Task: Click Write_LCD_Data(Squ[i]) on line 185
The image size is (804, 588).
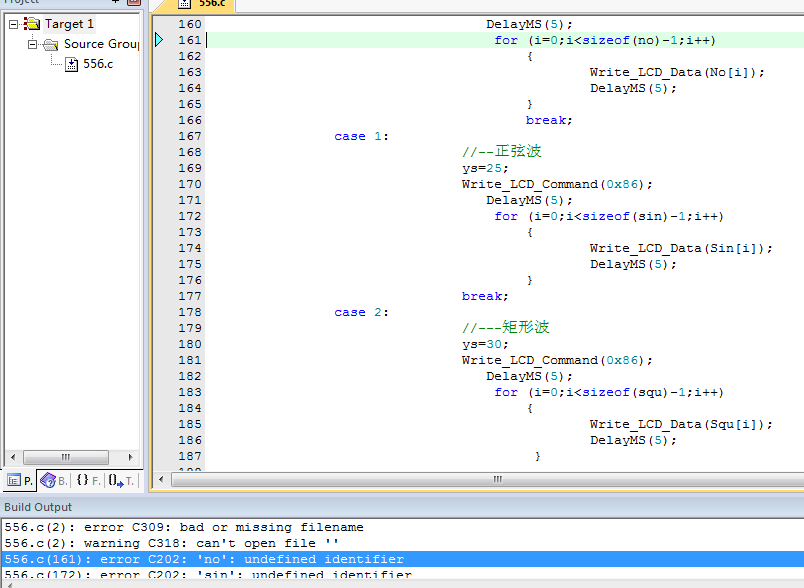Action: (681, 424)
